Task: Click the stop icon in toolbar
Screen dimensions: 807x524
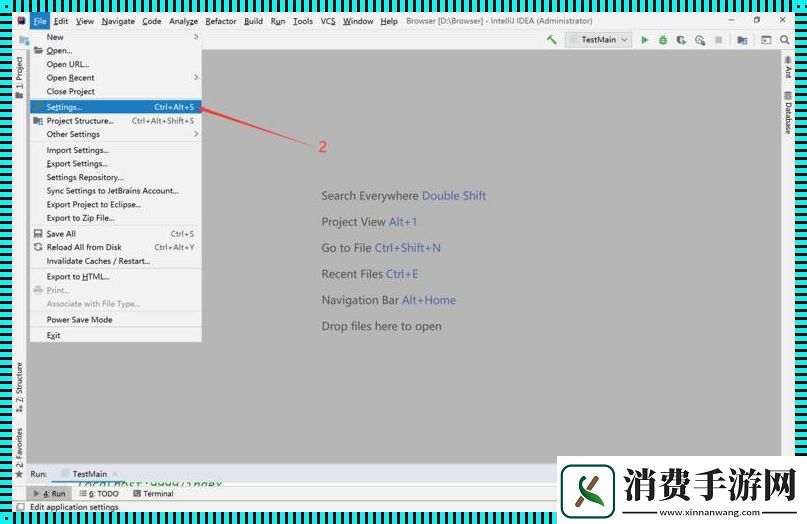Action: tap(719, 40)
